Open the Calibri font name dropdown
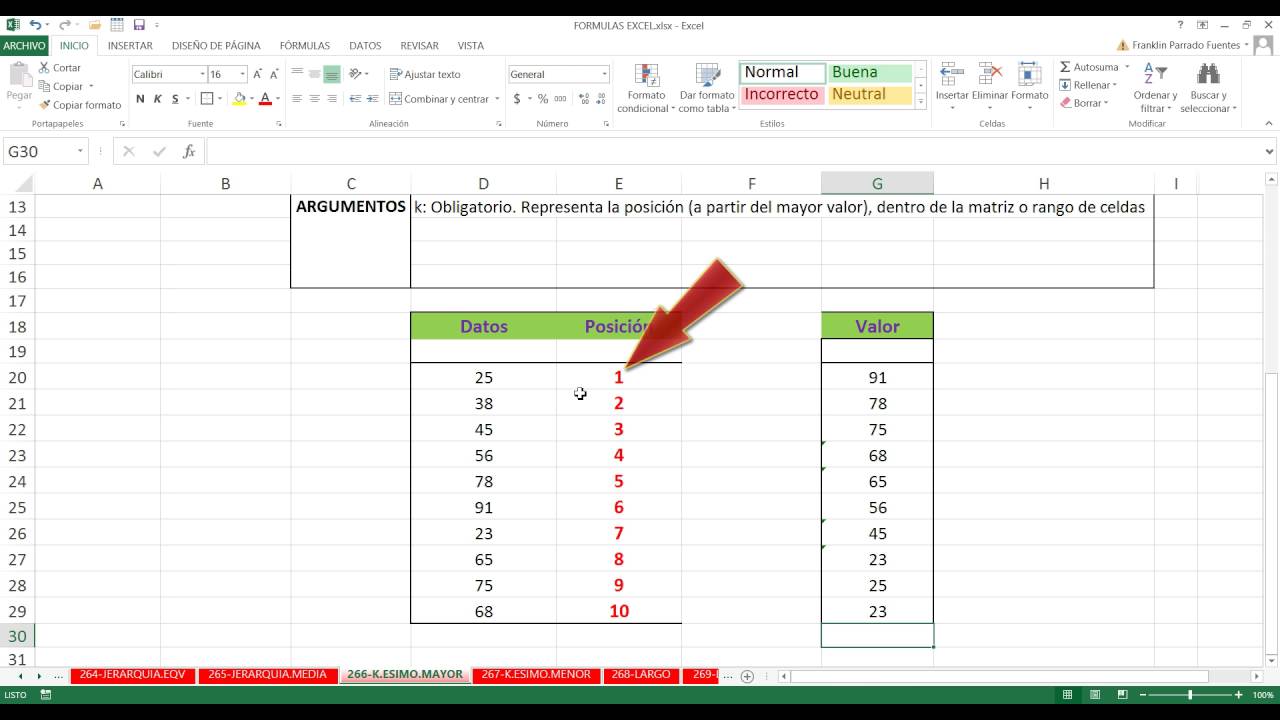This screenshot has height=720, width=1280. coord(202,74)
